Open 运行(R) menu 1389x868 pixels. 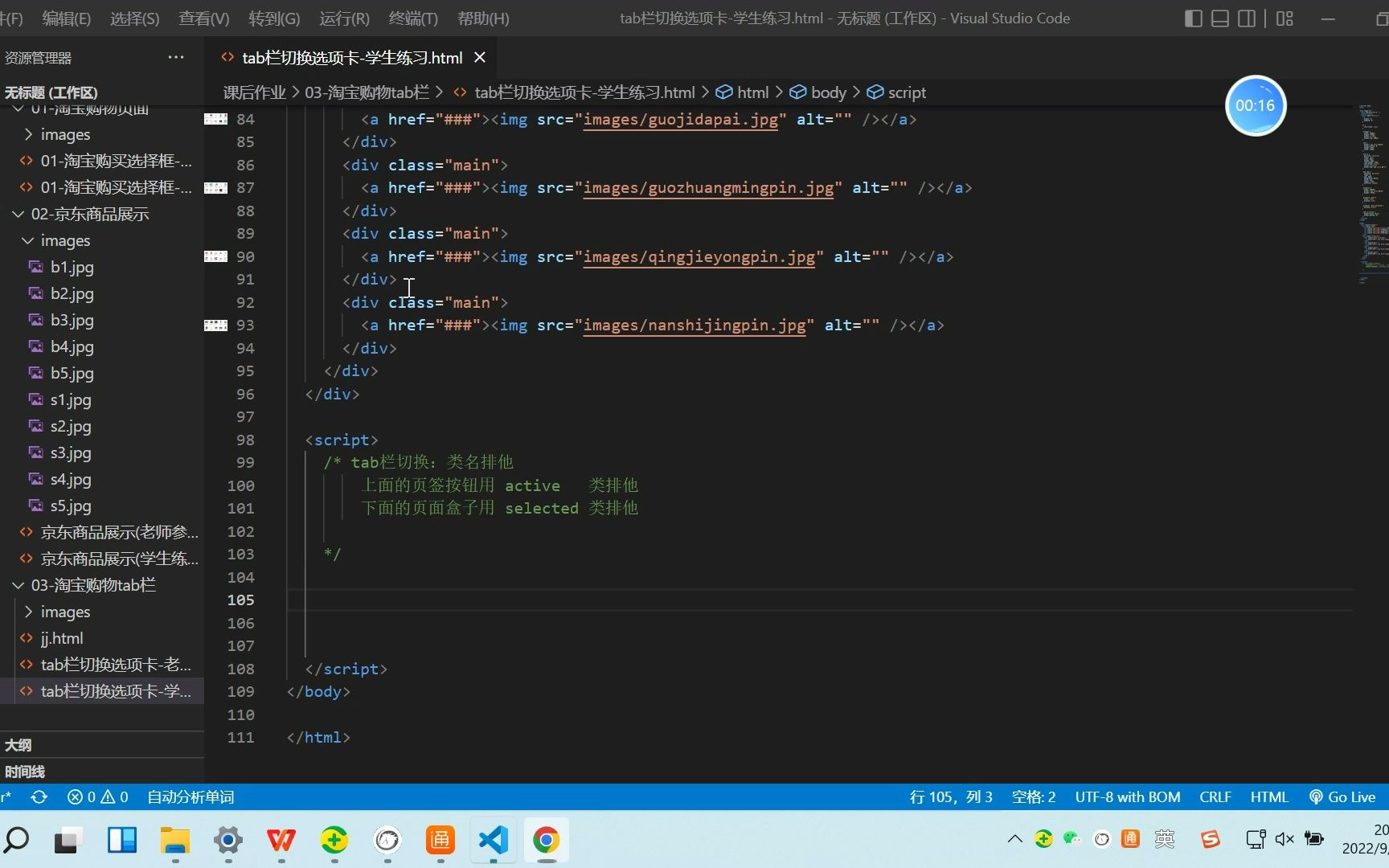coord(344,18)
